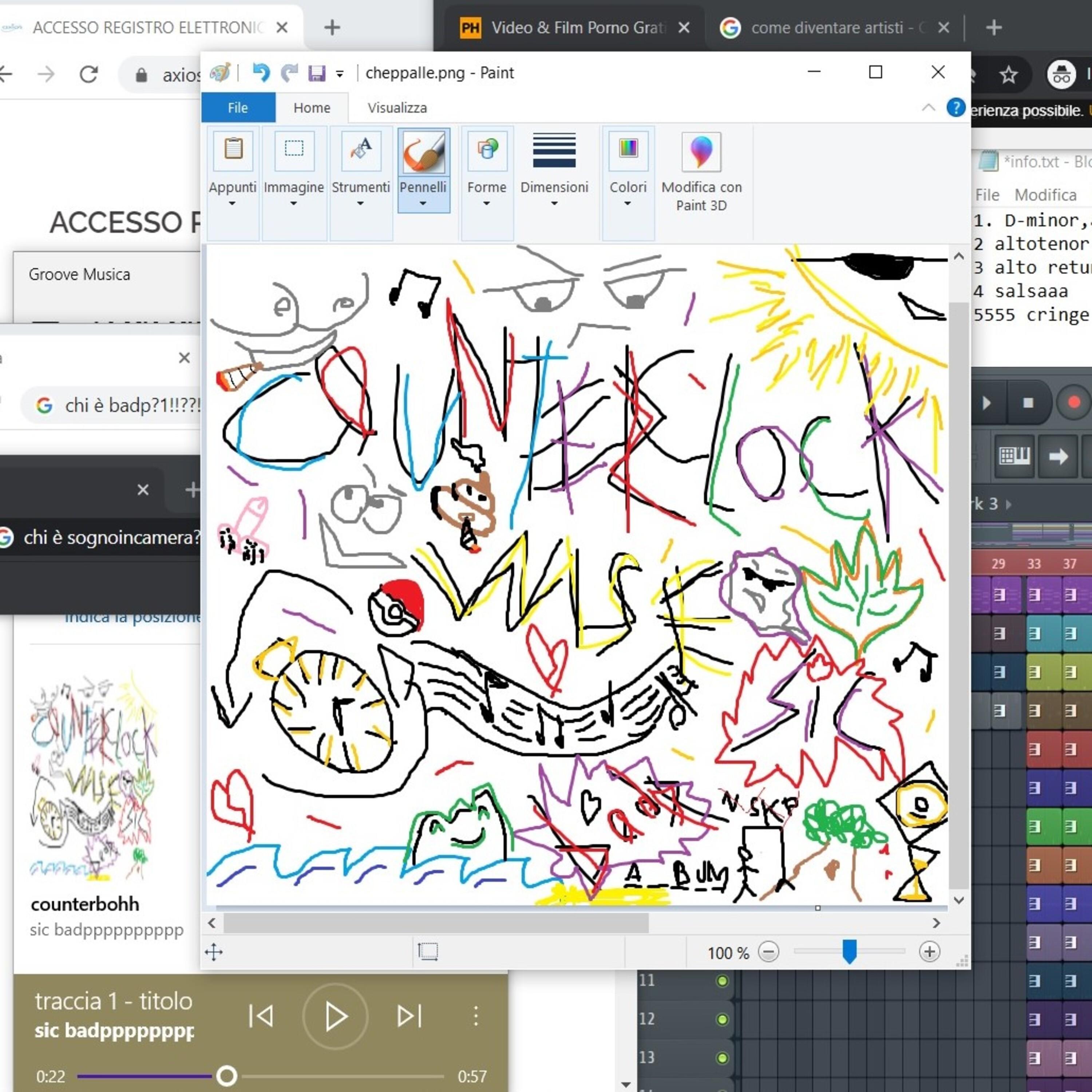Open the File menu in Paint
Image resolution: width=1092 pixels, height=1092 pixels.
[x=238, y=107]
